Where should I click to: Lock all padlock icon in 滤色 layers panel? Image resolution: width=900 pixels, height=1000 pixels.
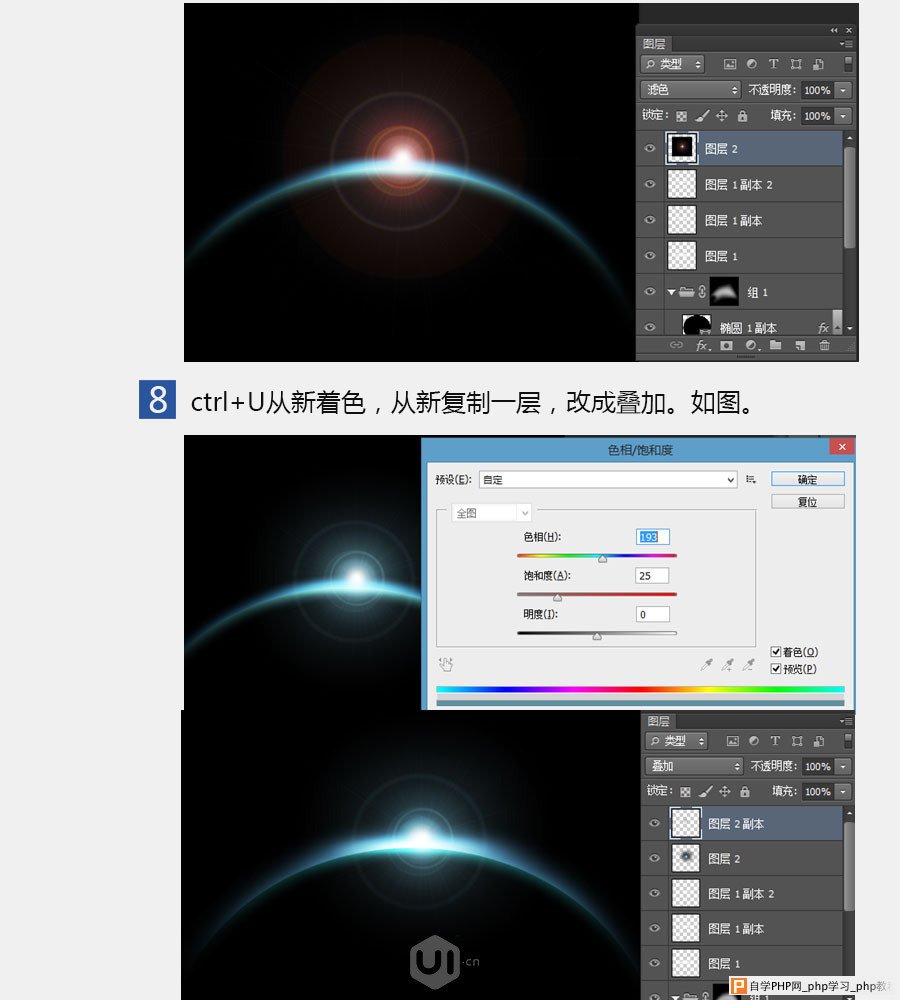(x=742, y=115)
